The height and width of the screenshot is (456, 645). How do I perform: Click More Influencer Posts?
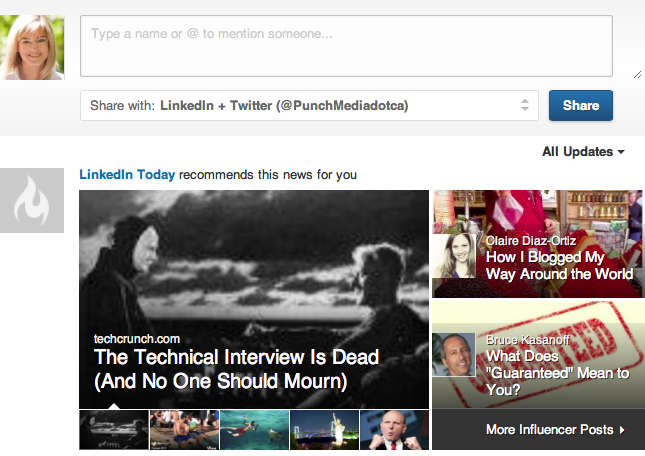click(550, 430)
